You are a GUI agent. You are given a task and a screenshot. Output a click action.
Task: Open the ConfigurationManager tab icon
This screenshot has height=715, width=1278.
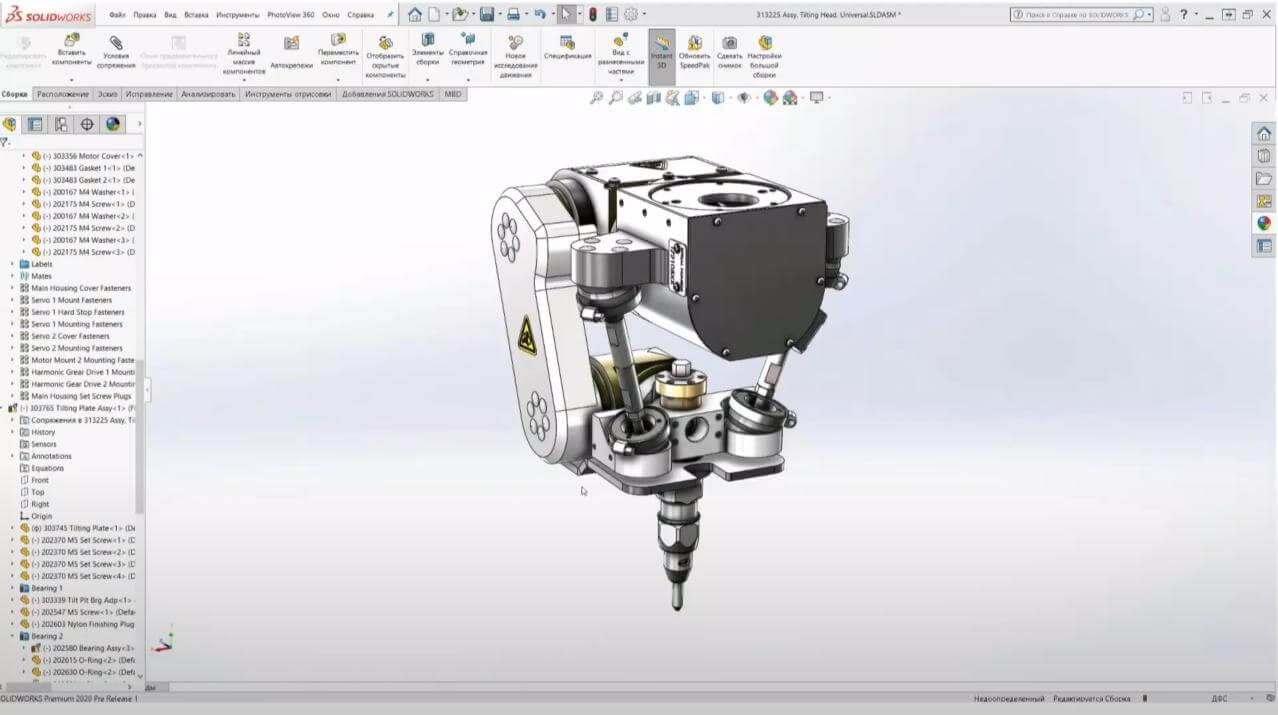click(x=61, y=124)
